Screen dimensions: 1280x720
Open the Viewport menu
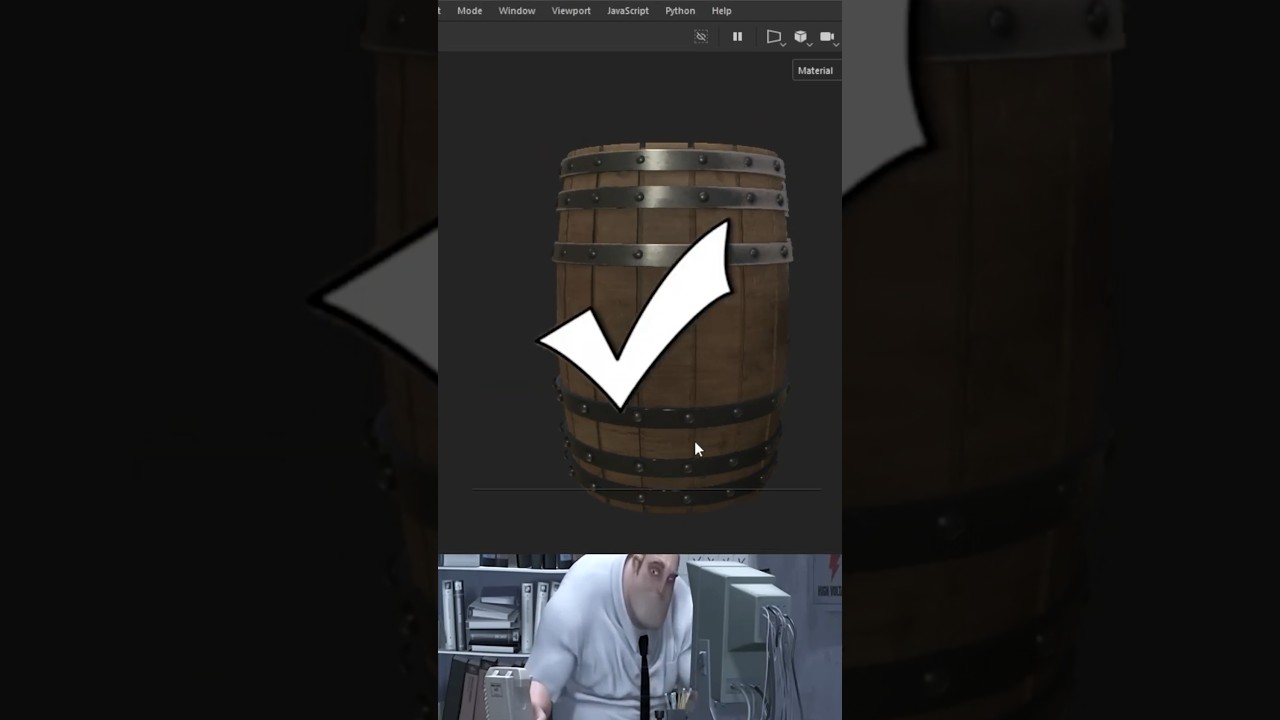(x=571, y=11)
